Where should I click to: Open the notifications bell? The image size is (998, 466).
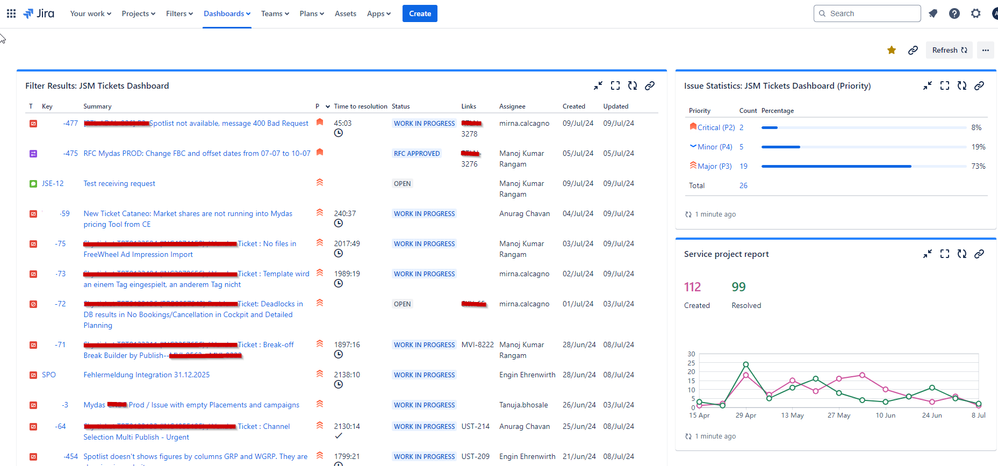[933, 13]
